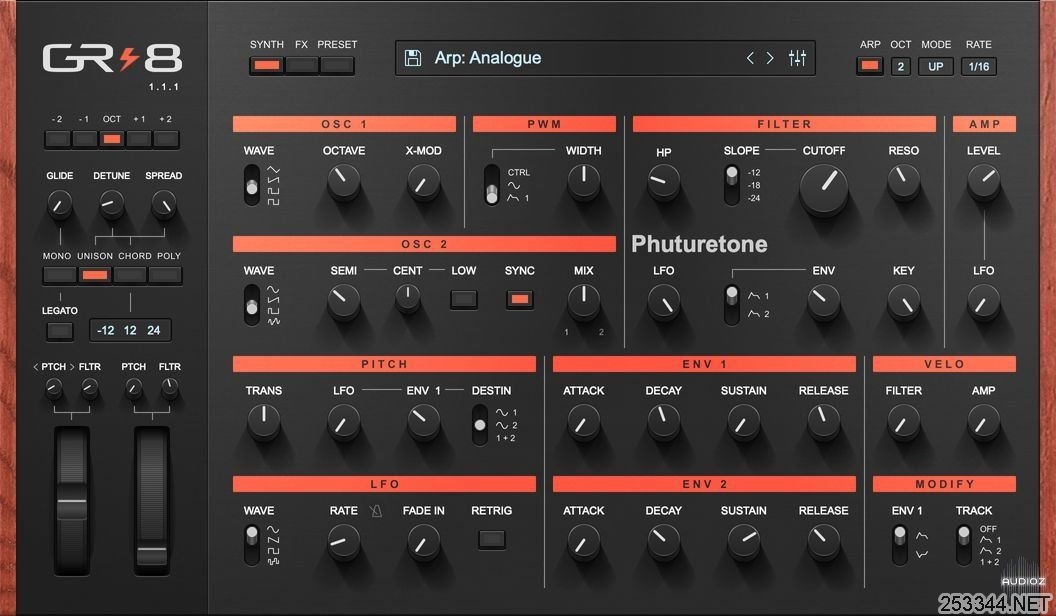Click the SPREAD knob
This screenshot has height=616, width=1056.
pyautogui.click(x=164, y=204)
